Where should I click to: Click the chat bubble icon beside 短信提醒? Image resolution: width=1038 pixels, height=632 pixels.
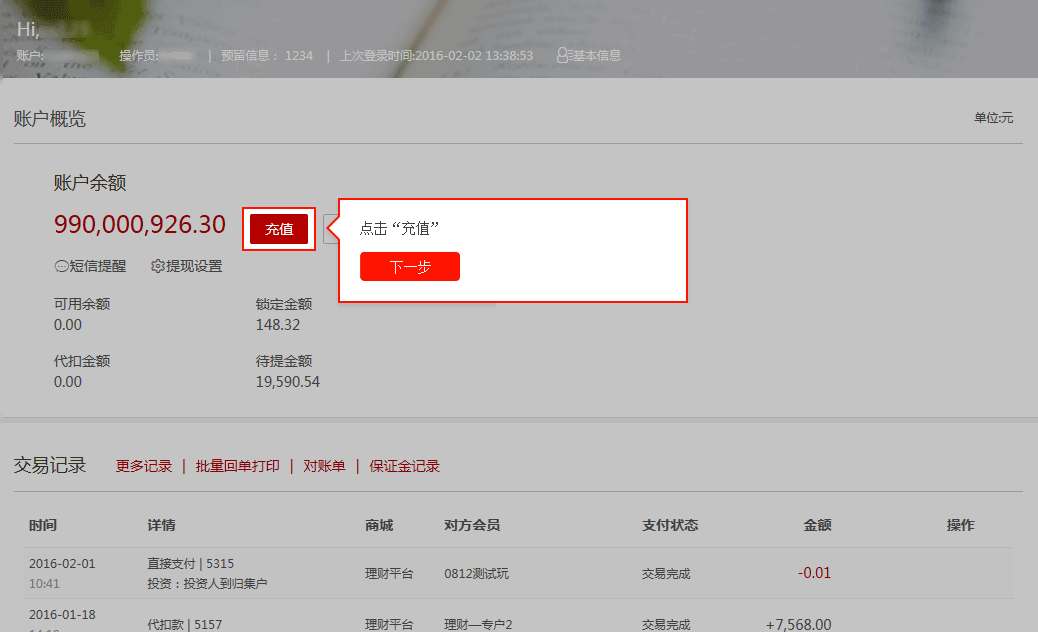61,266
